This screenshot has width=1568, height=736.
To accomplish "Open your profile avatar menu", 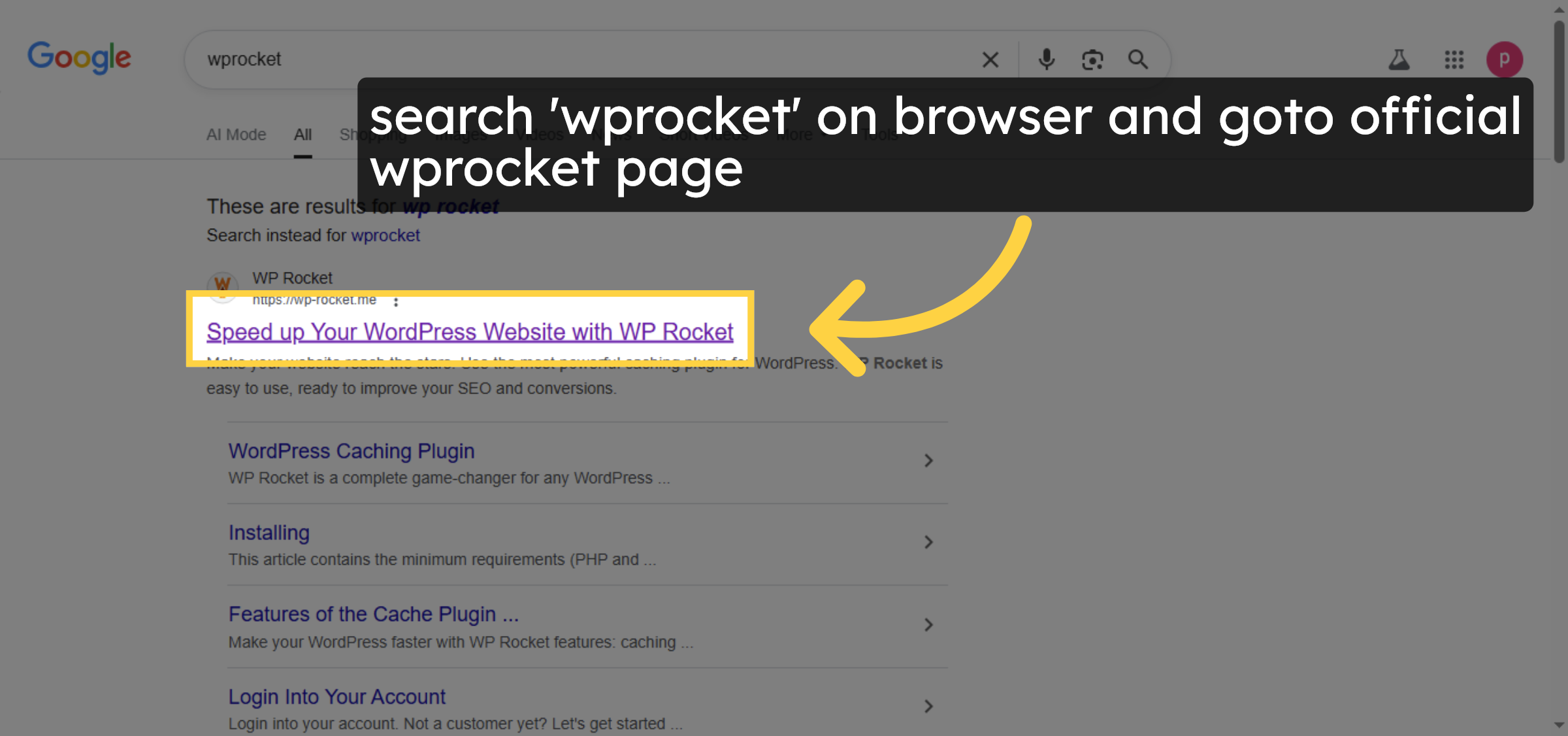I will (1505, 59).
